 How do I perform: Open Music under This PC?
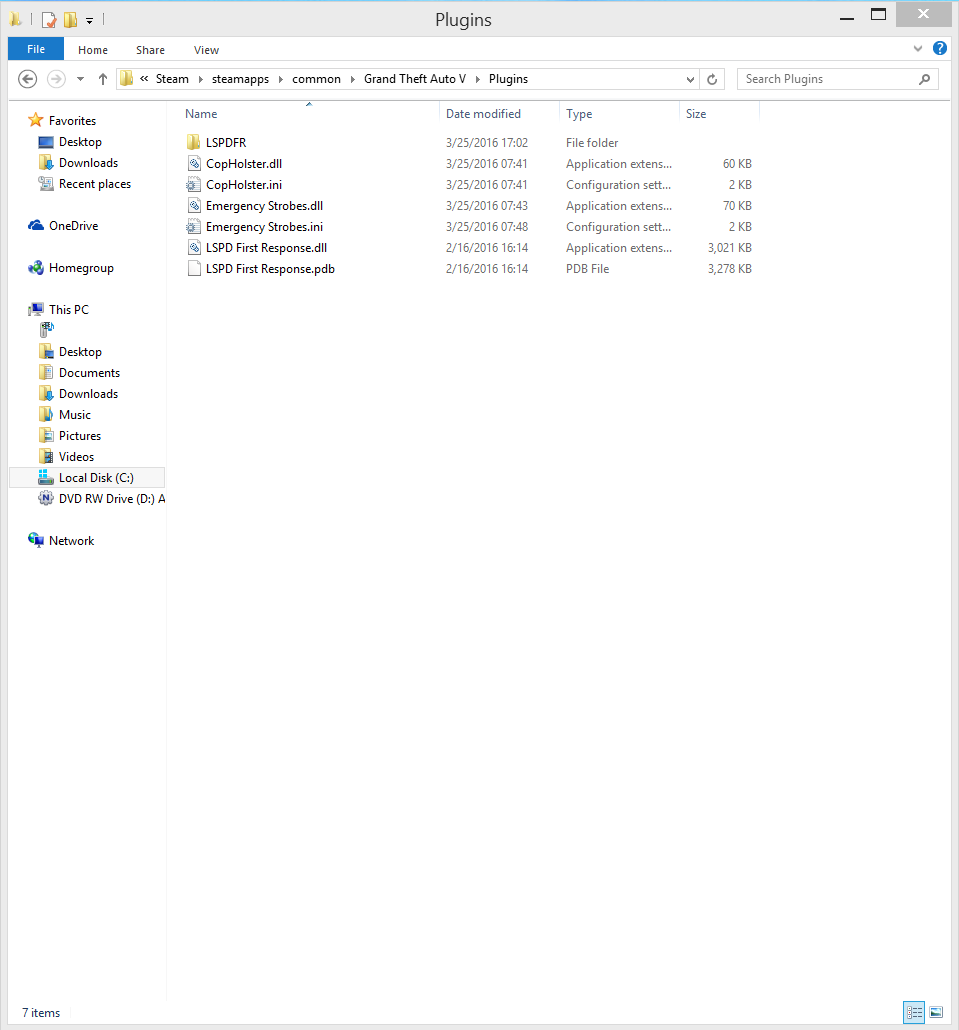coord(75,414)
